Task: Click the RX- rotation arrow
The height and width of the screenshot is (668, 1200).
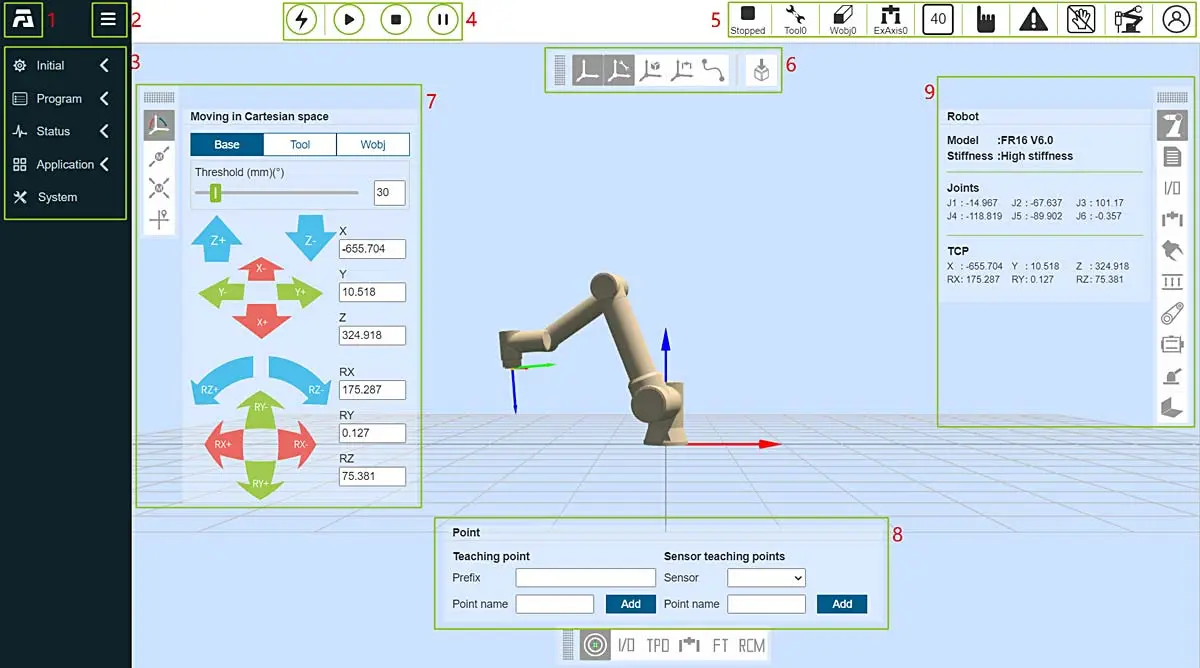Action: coord(301,443)
